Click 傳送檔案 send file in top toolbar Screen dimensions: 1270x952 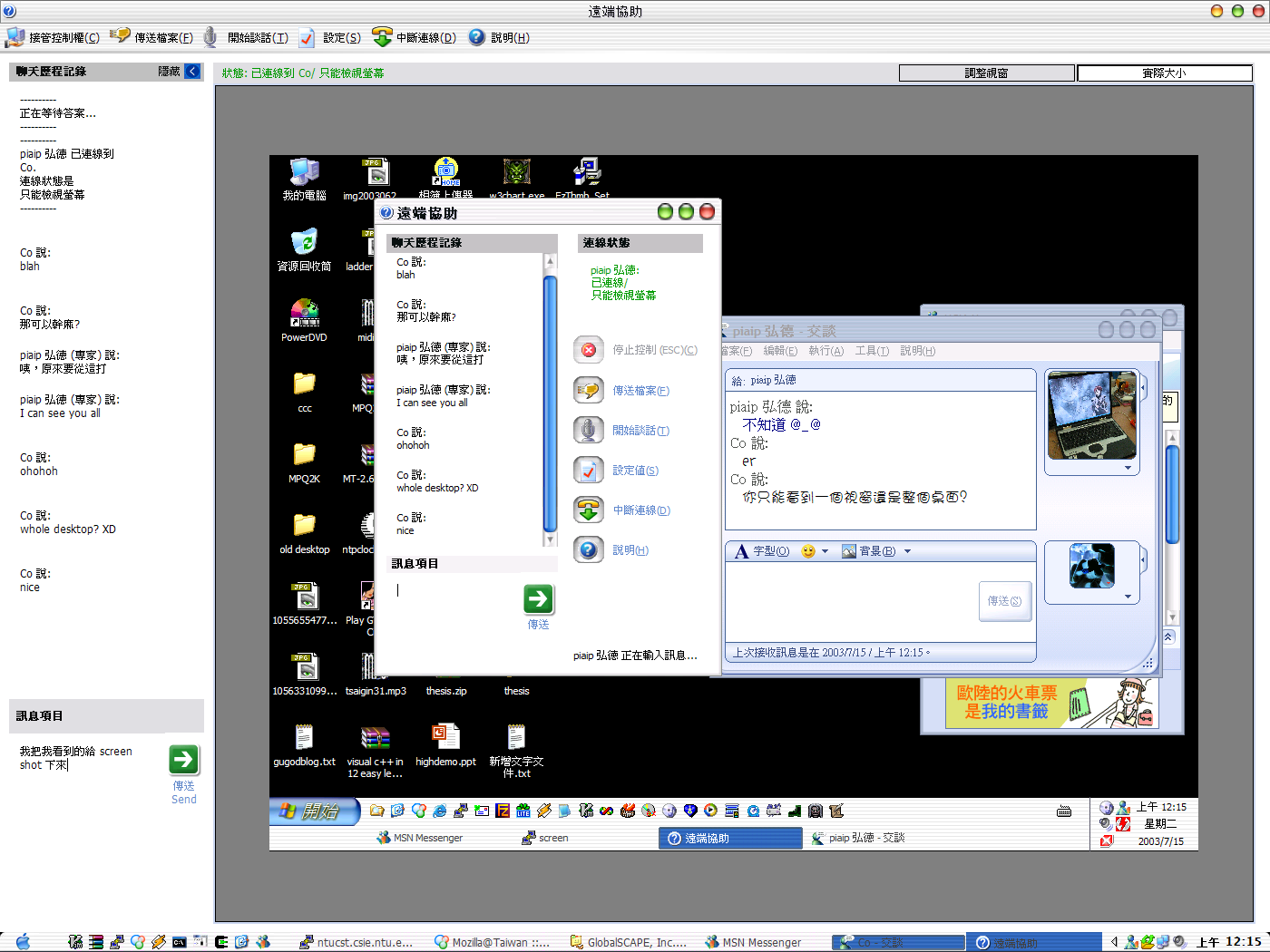point(151,37)
